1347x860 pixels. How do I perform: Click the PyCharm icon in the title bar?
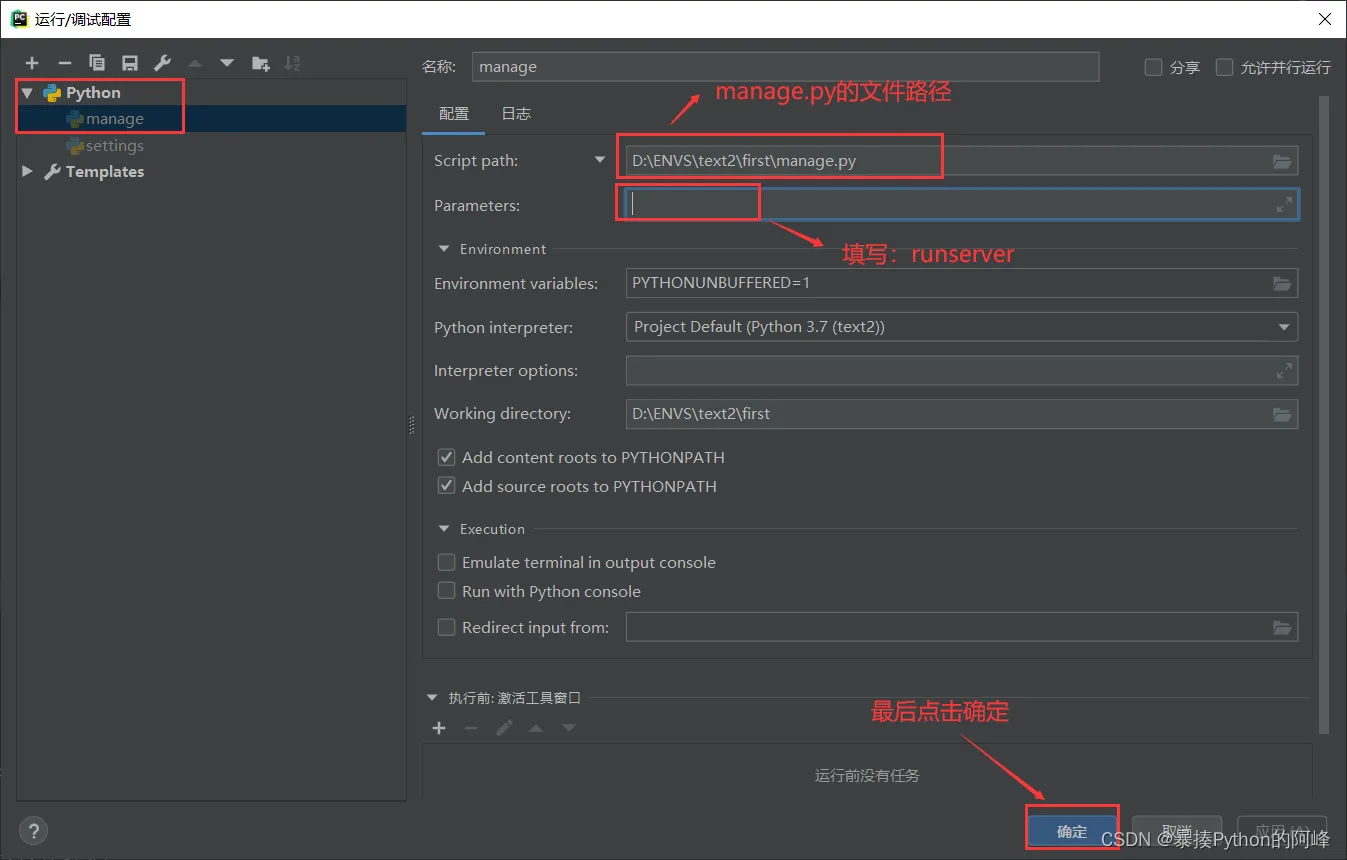pos(19,19)
